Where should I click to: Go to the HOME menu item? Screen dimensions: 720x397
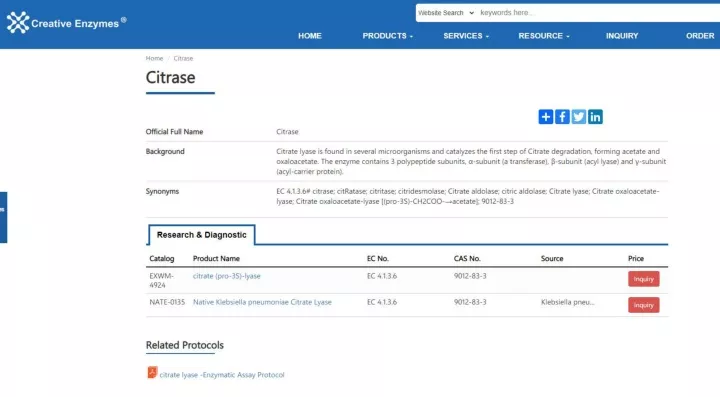[310, 36]
